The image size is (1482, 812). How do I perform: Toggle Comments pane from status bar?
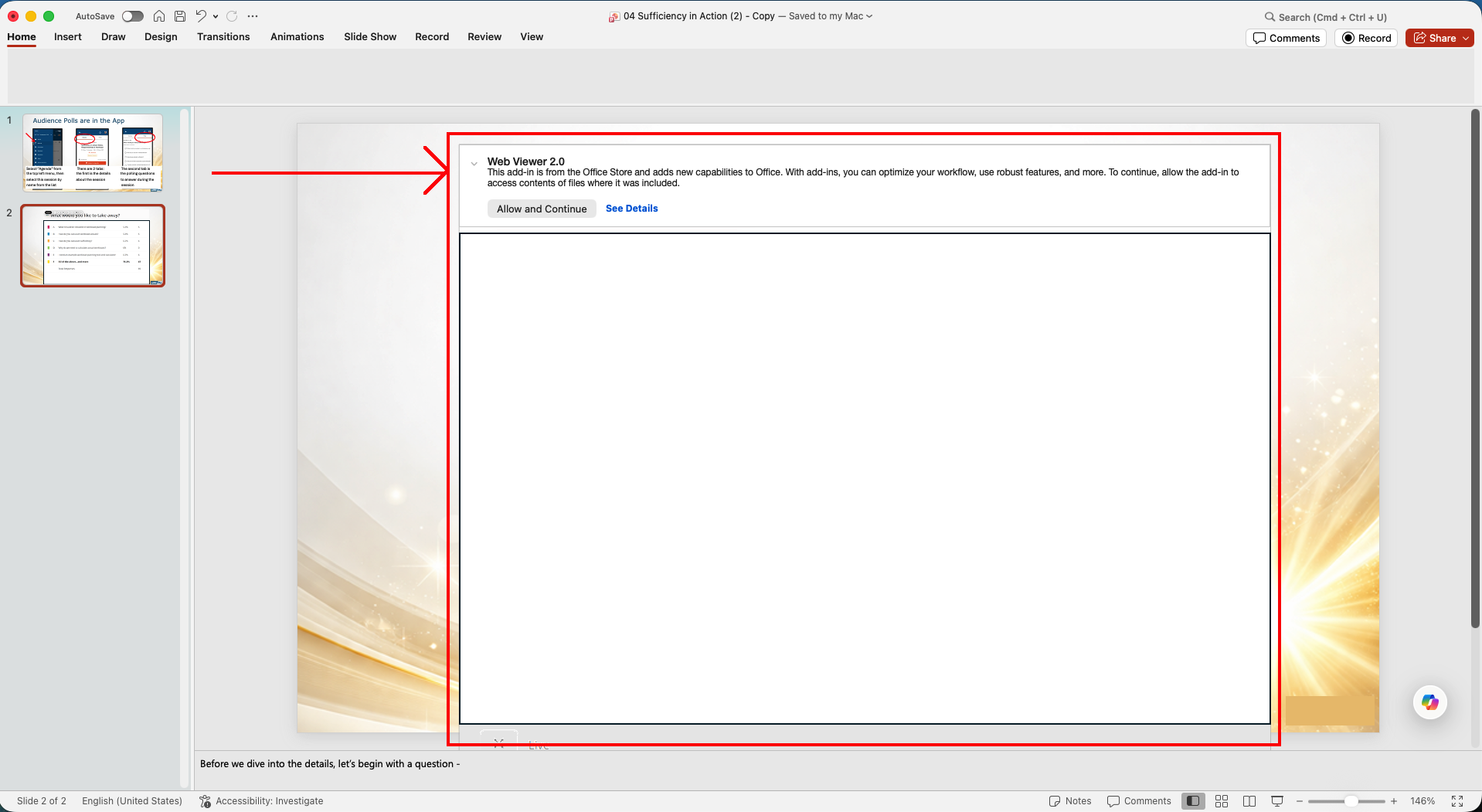[1139, 801]
